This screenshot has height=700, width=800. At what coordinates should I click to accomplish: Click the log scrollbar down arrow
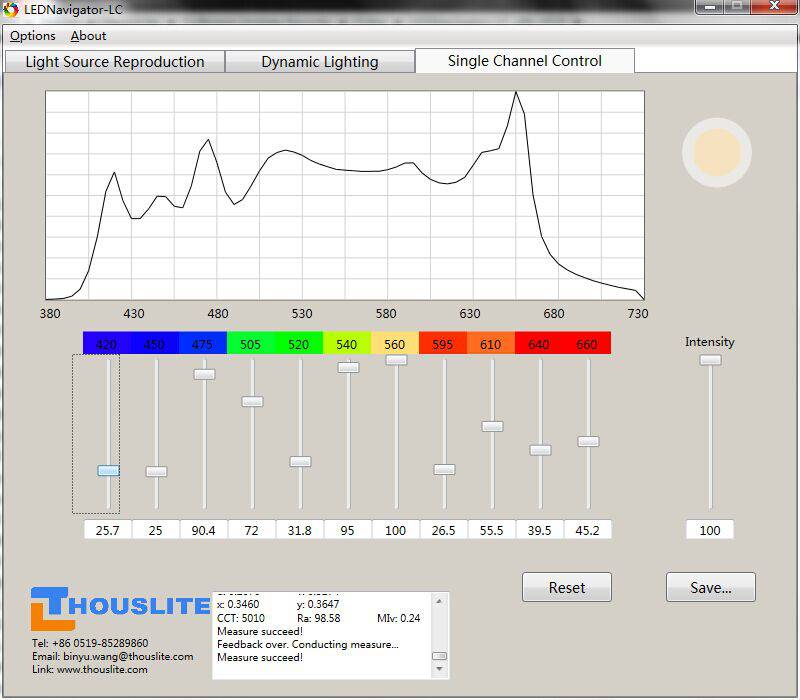(x=439, y=669)
